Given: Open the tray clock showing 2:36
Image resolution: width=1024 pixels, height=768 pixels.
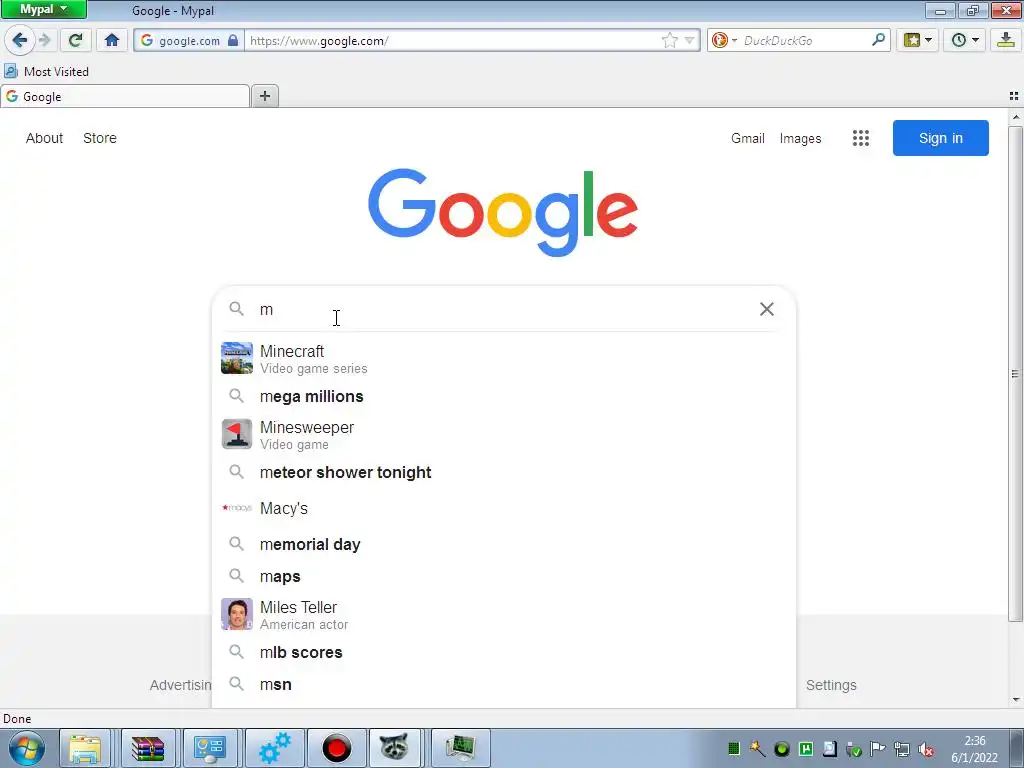Looking at the screenshot, I should [974, 749].
